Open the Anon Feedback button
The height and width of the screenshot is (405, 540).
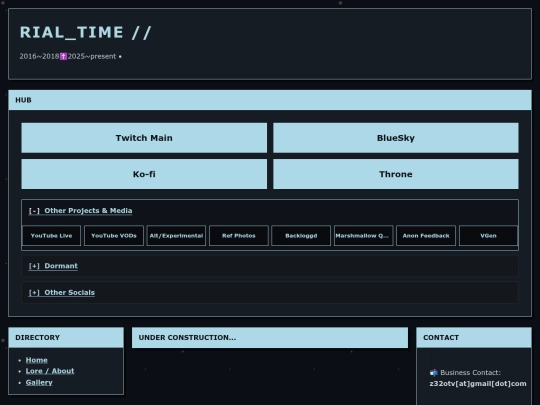pyautogui.click(x=426, y=236)
